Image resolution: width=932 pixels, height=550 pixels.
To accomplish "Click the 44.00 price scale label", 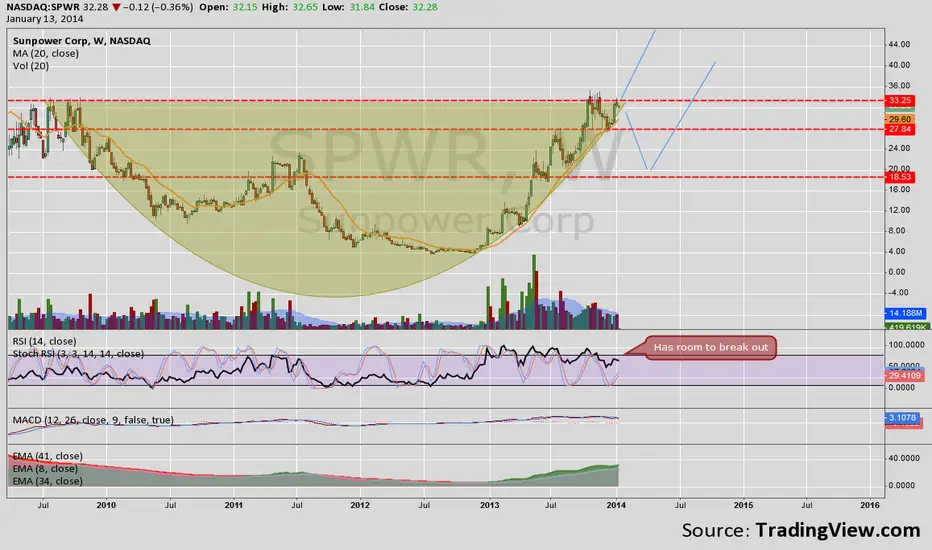I will click(x=899, y=45).
